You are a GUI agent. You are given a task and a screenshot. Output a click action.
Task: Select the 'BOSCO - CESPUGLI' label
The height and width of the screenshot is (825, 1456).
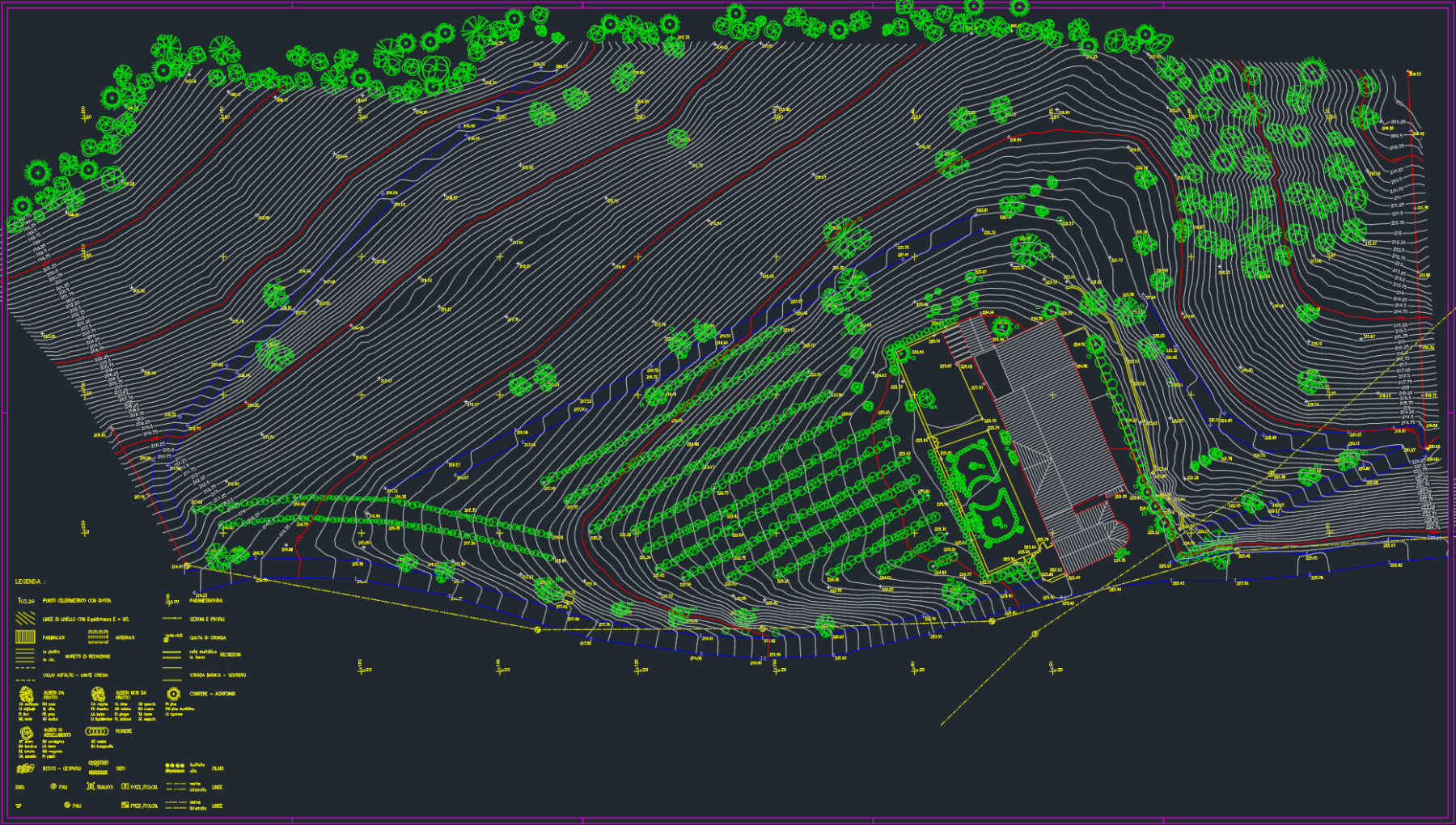61,768
